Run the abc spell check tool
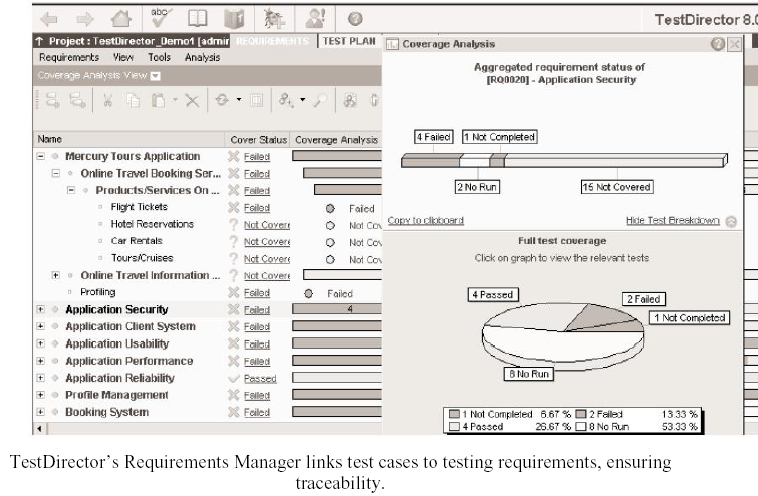Screen dimensions: 758x496 [x=160, y=17]
